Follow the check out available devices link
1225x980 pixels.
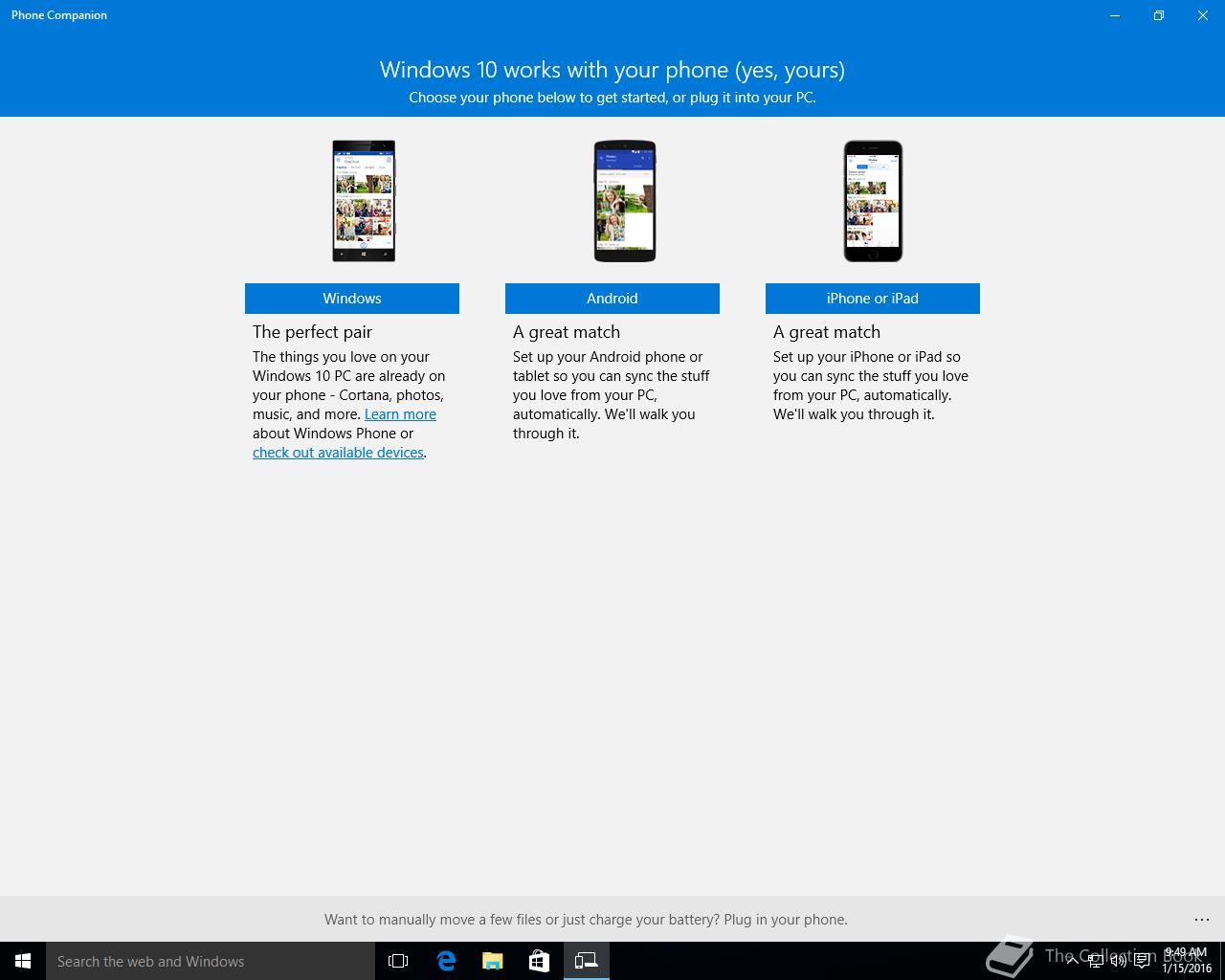tap(338, 453)
